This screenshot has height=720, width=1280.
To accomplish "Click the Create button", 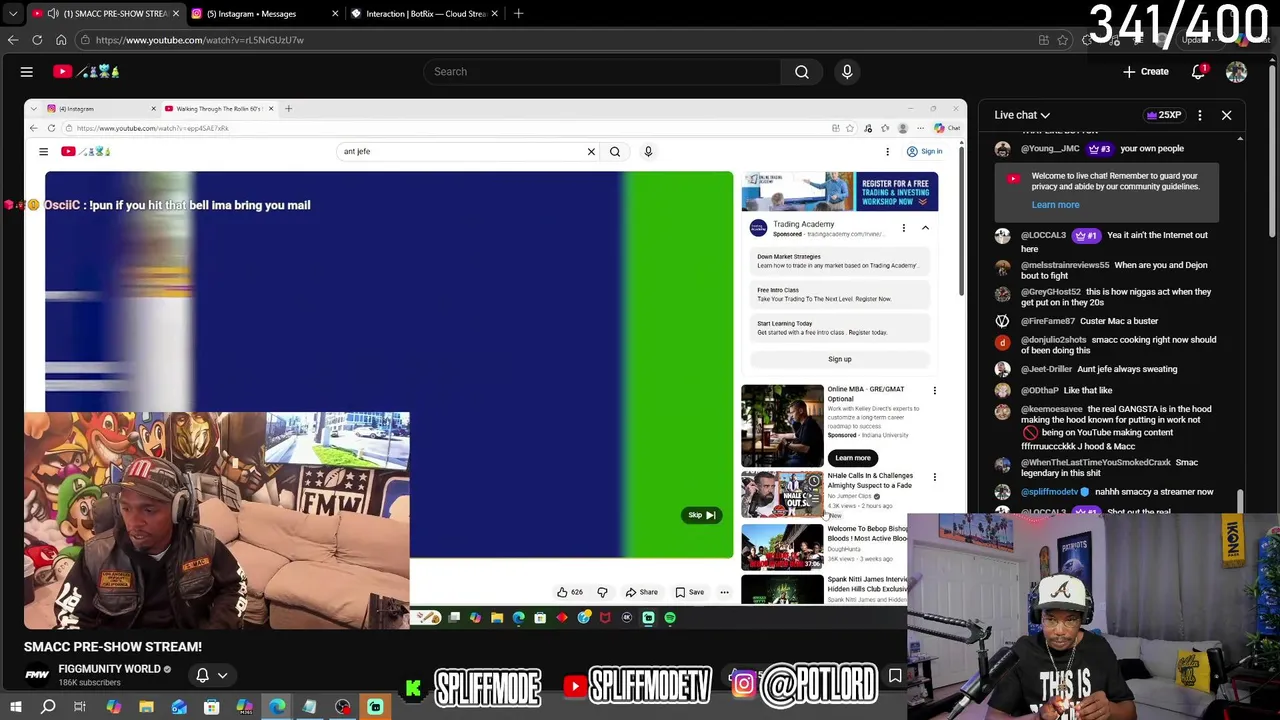I will pos(1146,71).
